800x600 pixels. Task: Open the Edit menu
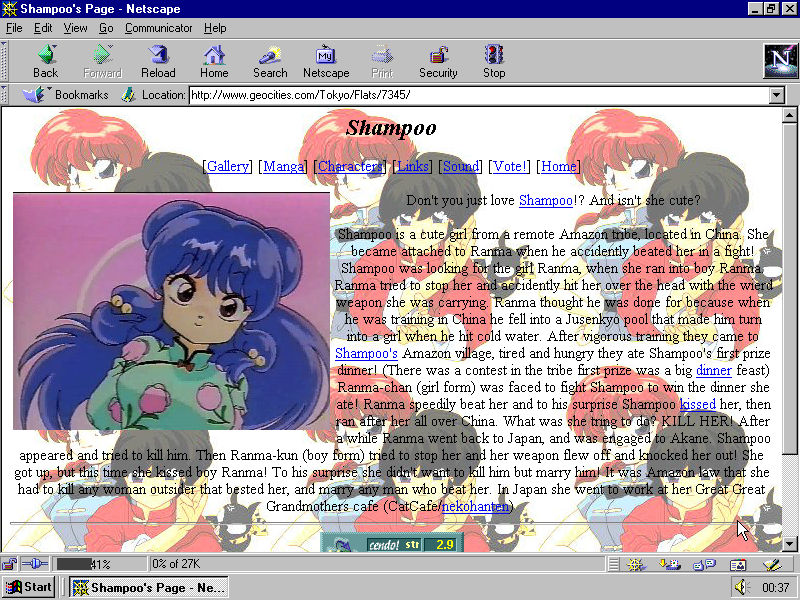43,28
